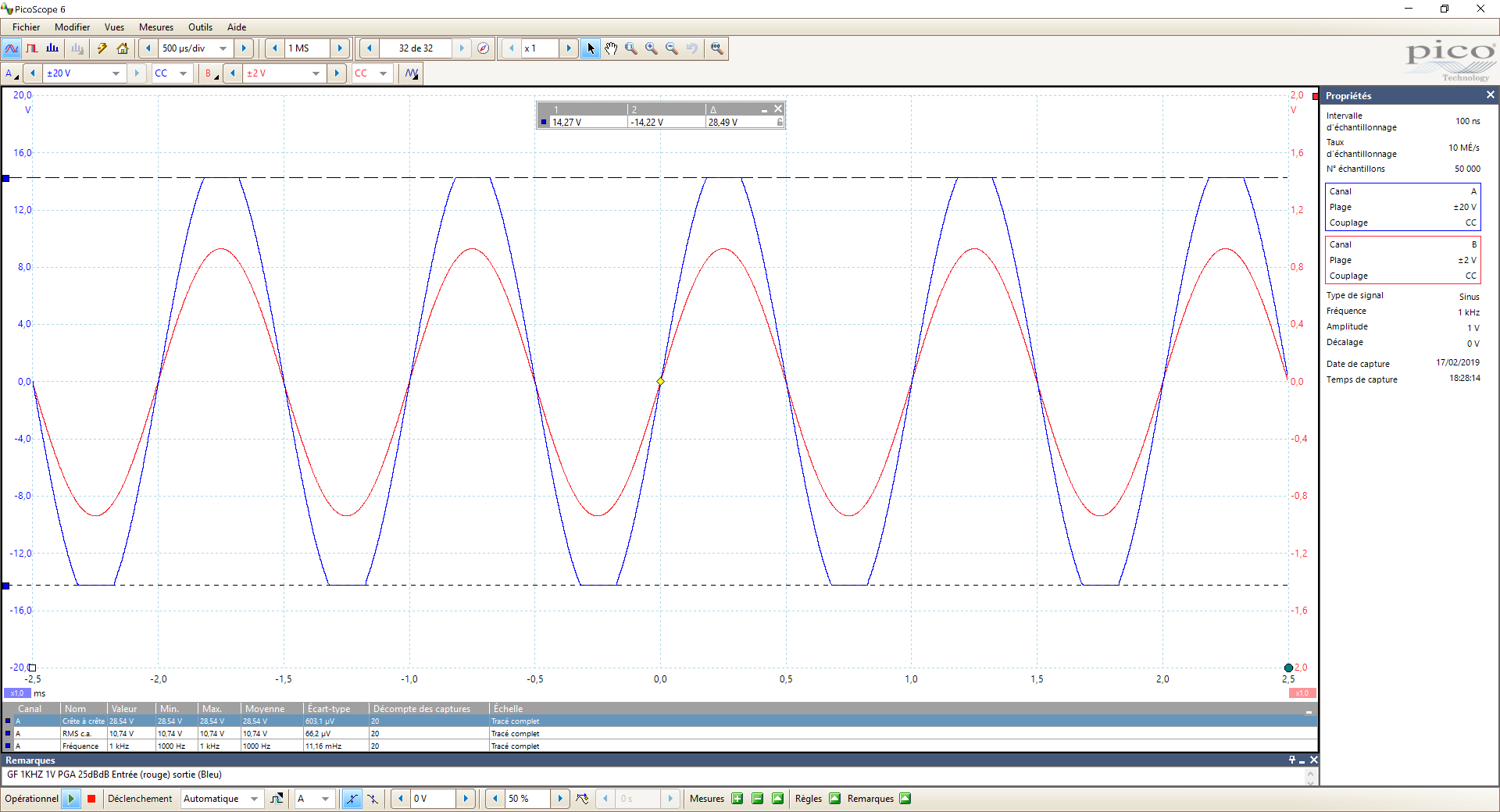
Task: Close the Propriétés panel
Action: coord(1490,95)
